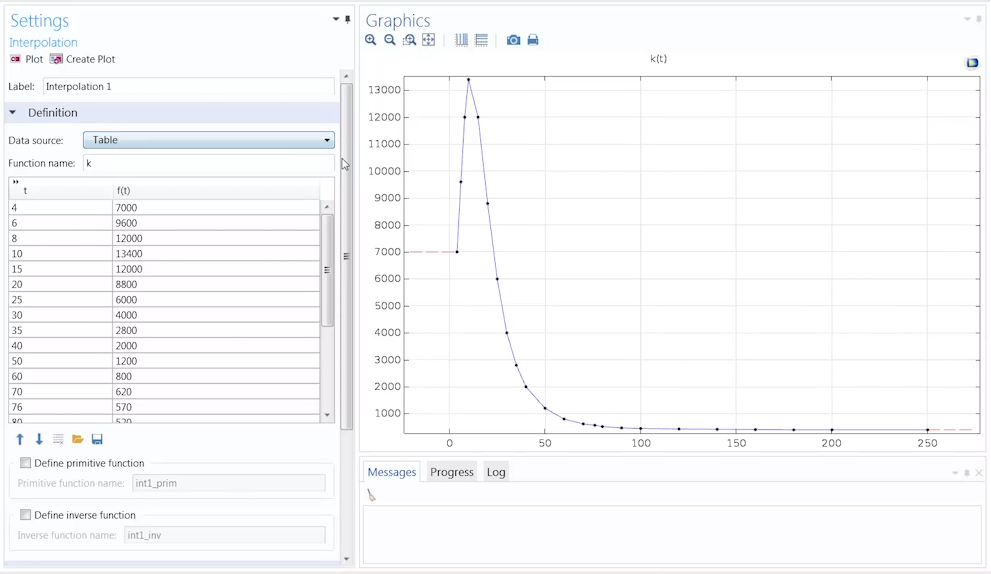
Task: Select the cell with value 2000
Action: pos(216,346)
